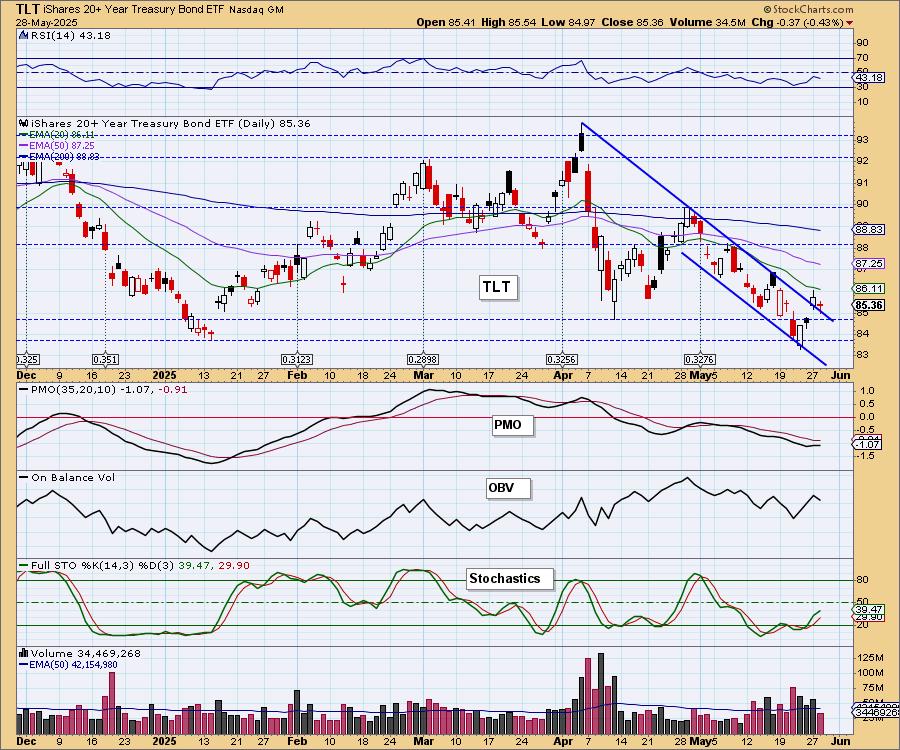900x750 pixels.
Task: Click the Volume 34,469,268 legend text
Action: click(x=86, y=653)
